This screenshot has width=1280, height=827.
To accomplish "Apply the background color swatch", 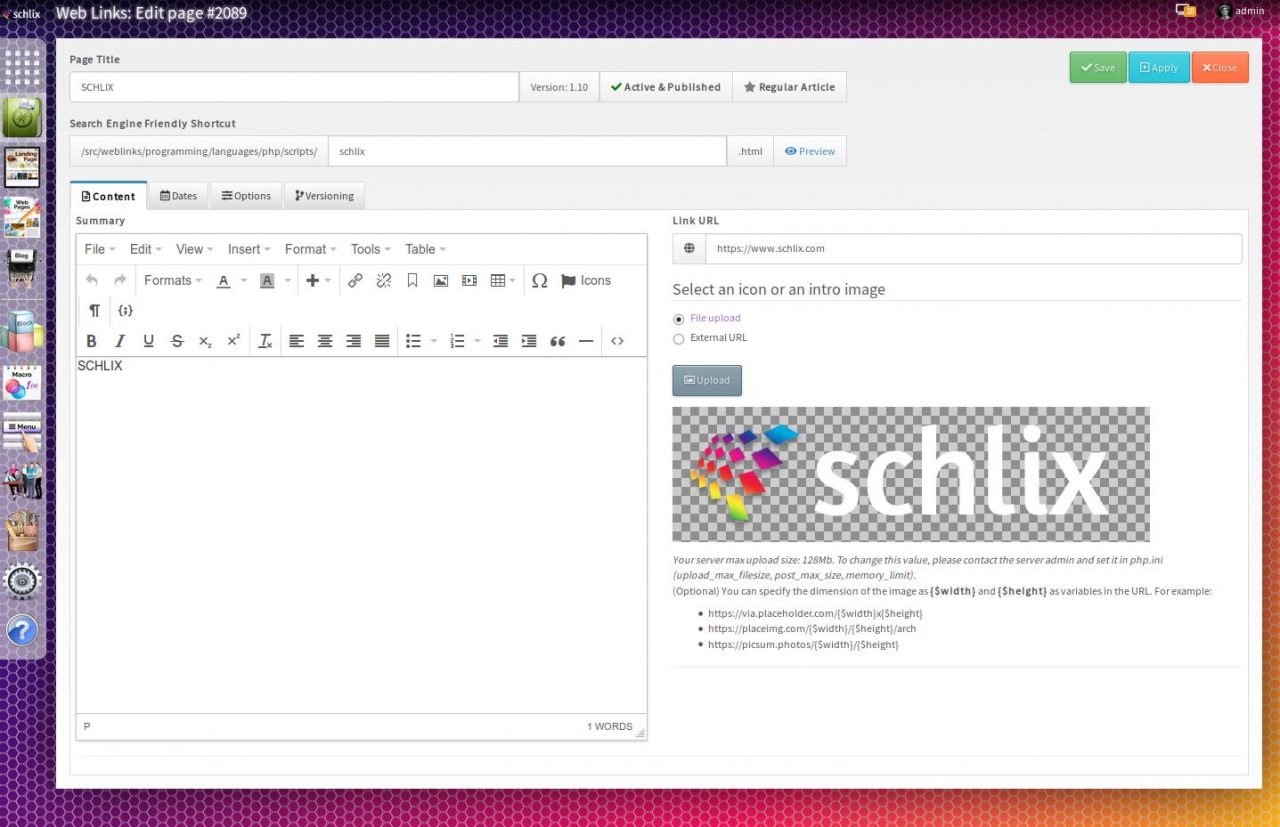I will point(267,281).
